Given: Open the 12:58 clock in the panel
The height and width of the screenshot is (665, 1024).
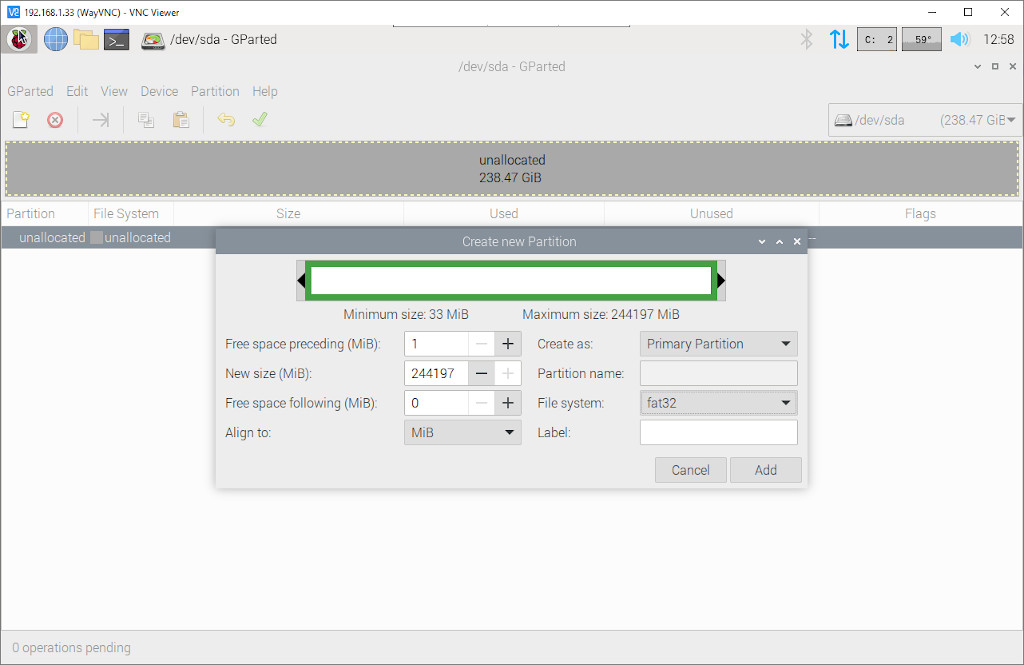Looking at the screenshot, I should tap(999, 39).
